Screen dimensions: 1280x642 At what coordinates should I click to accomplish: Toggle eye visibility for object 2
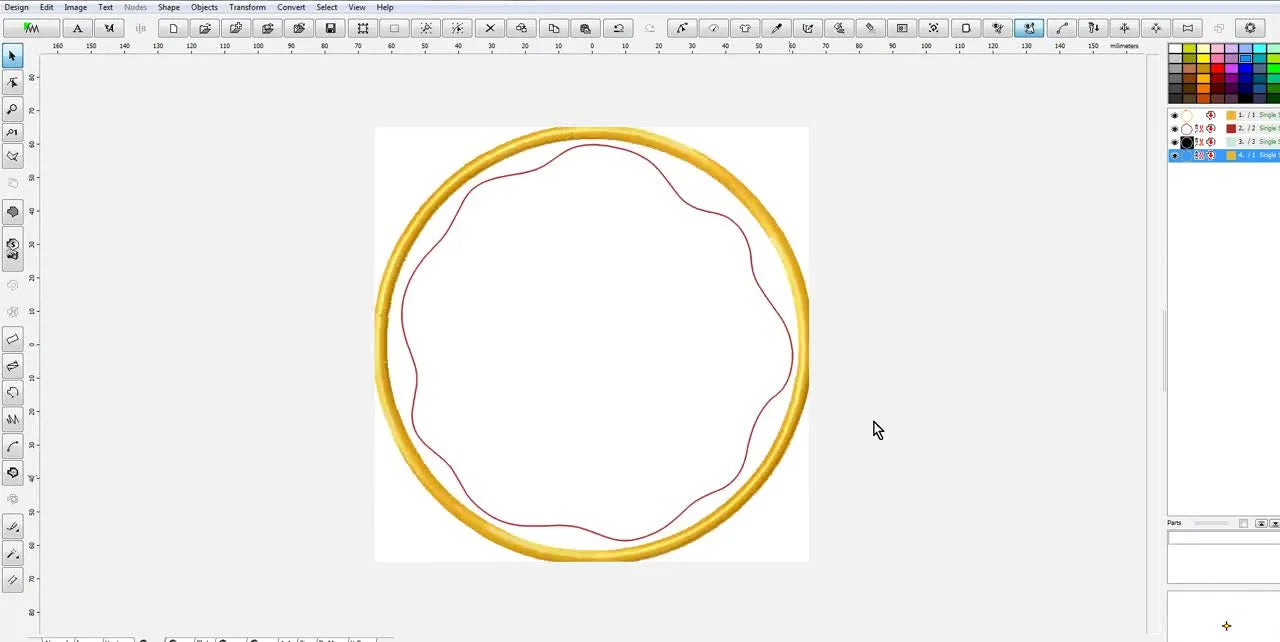point(1174,129)
